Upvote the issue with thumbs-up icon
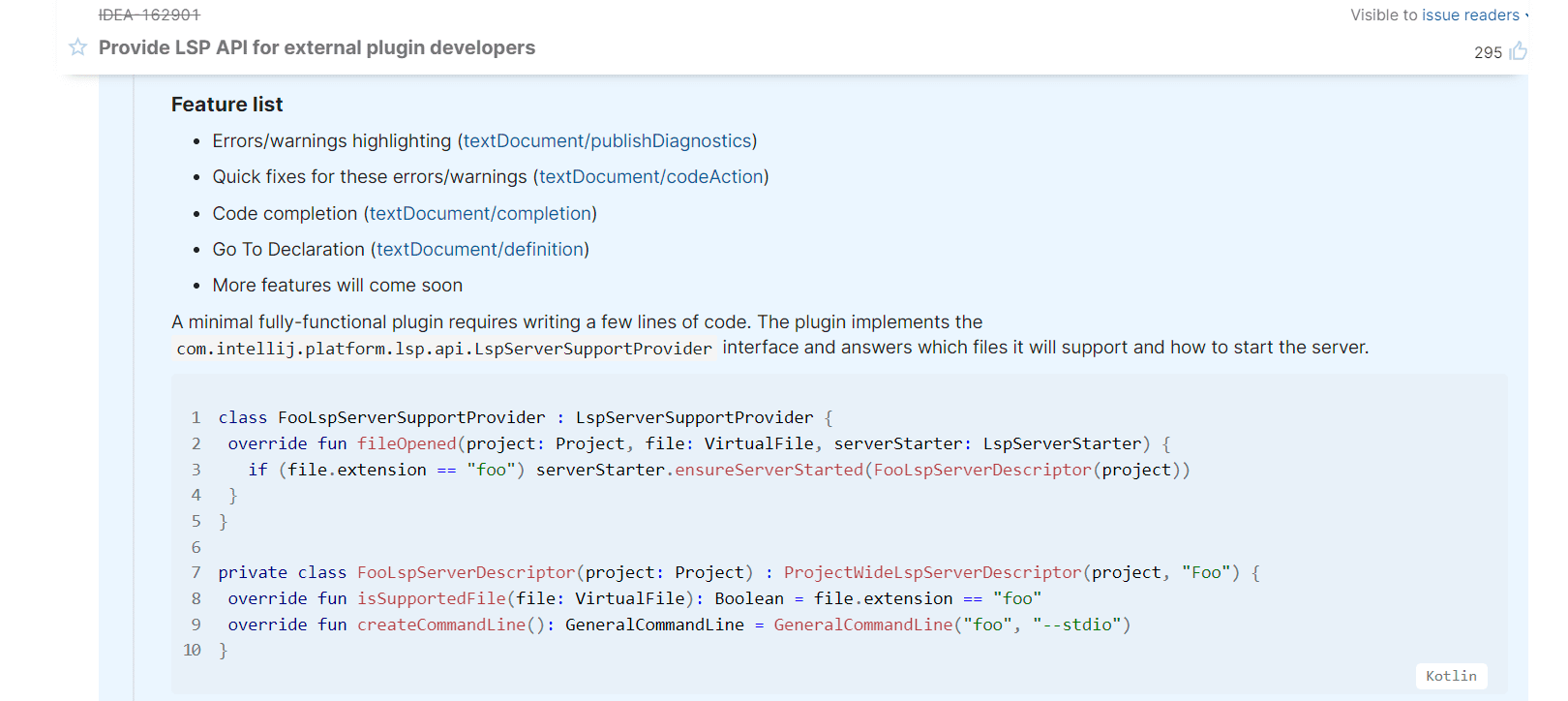This screenshot has width=1568, height=701. pos(1518,51)
